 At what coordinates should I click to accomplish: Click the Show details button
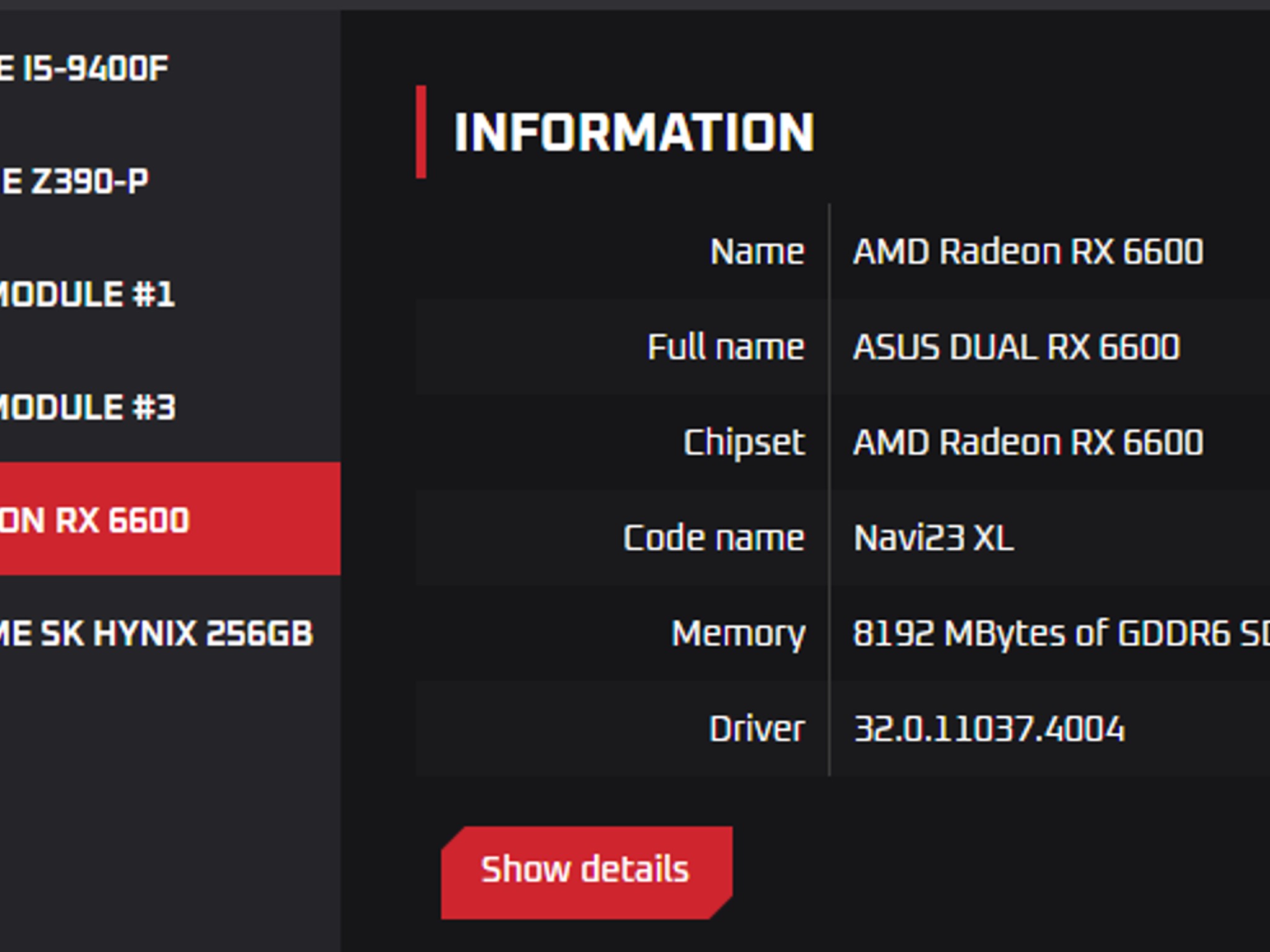point(586,872)
